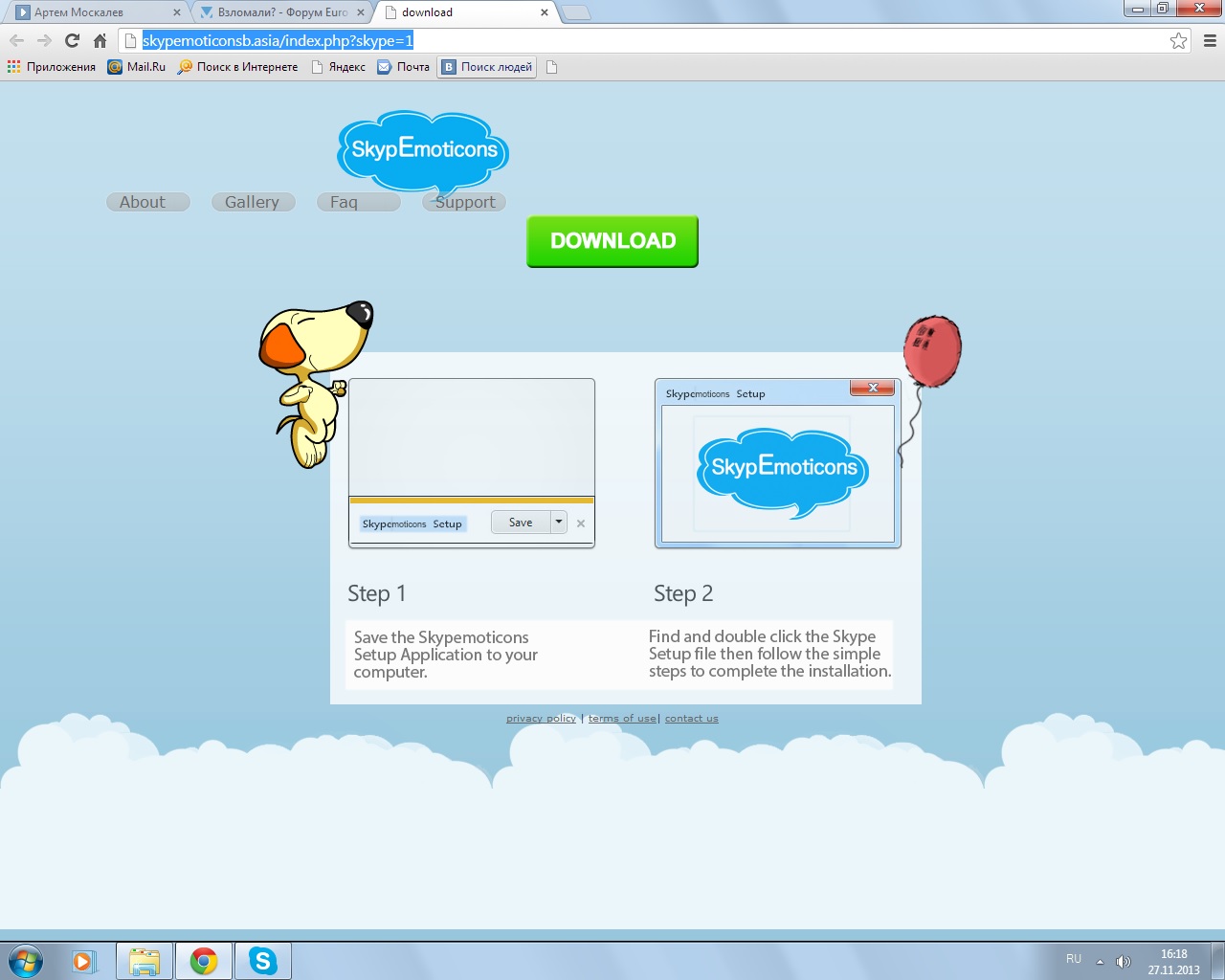The image size is (1225, 980).
Task: Show hidden tray icons arrow
Action: 1100,961
